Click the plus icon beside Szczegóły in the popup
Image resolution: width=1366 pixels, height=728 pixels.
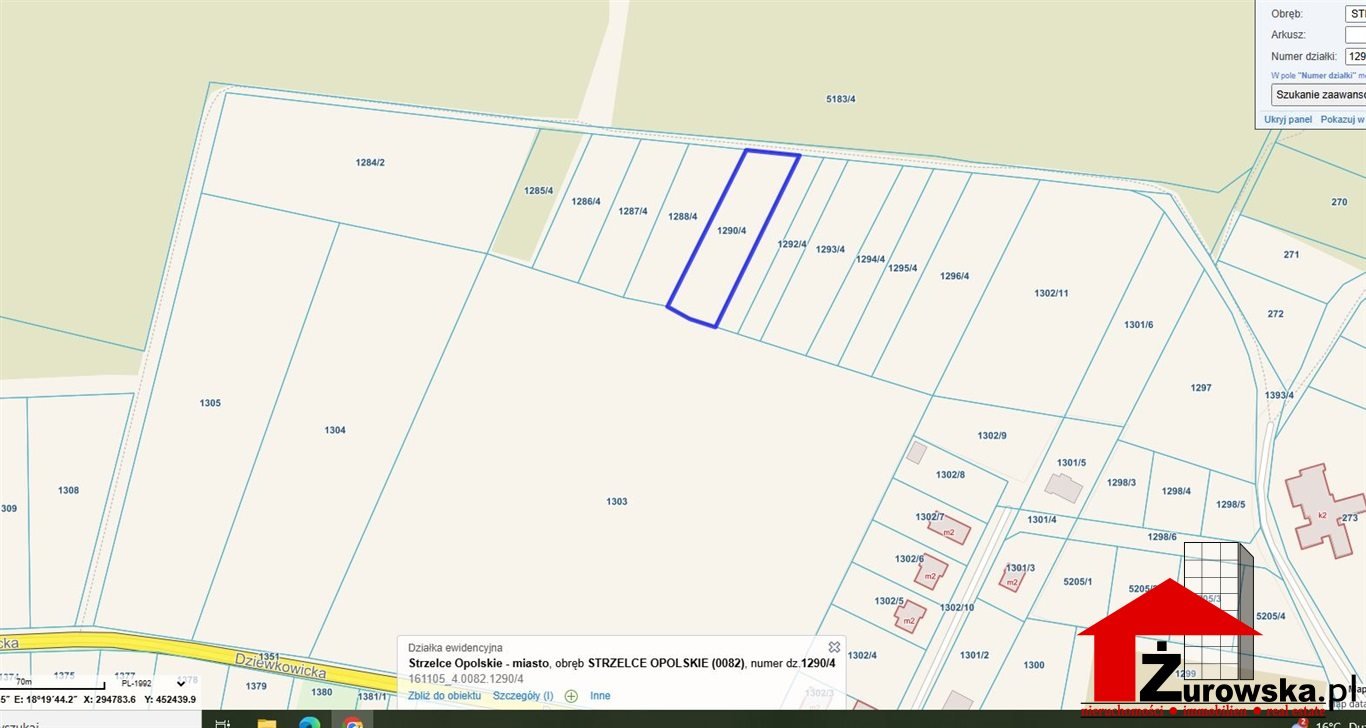click(x=570, y=694)
